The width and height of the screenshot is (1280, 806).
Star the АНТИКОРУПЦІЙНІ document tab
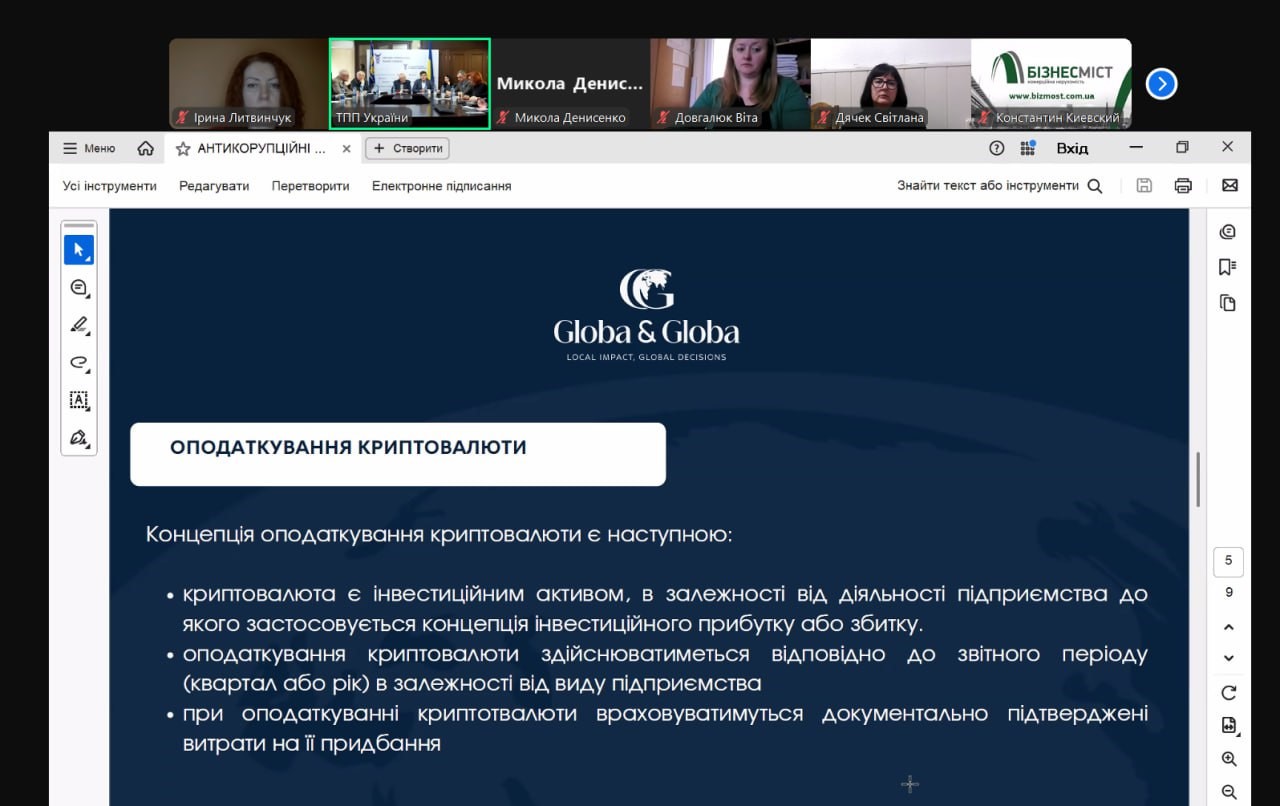183,148
